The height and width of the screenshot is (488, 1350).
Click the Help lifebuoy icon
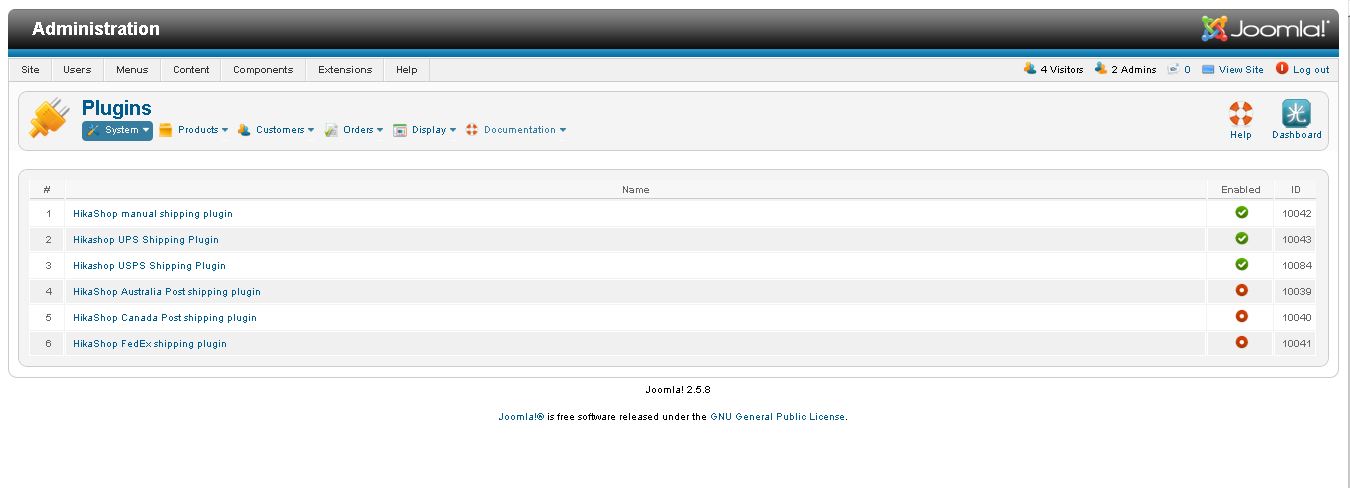click(1241, 113)
